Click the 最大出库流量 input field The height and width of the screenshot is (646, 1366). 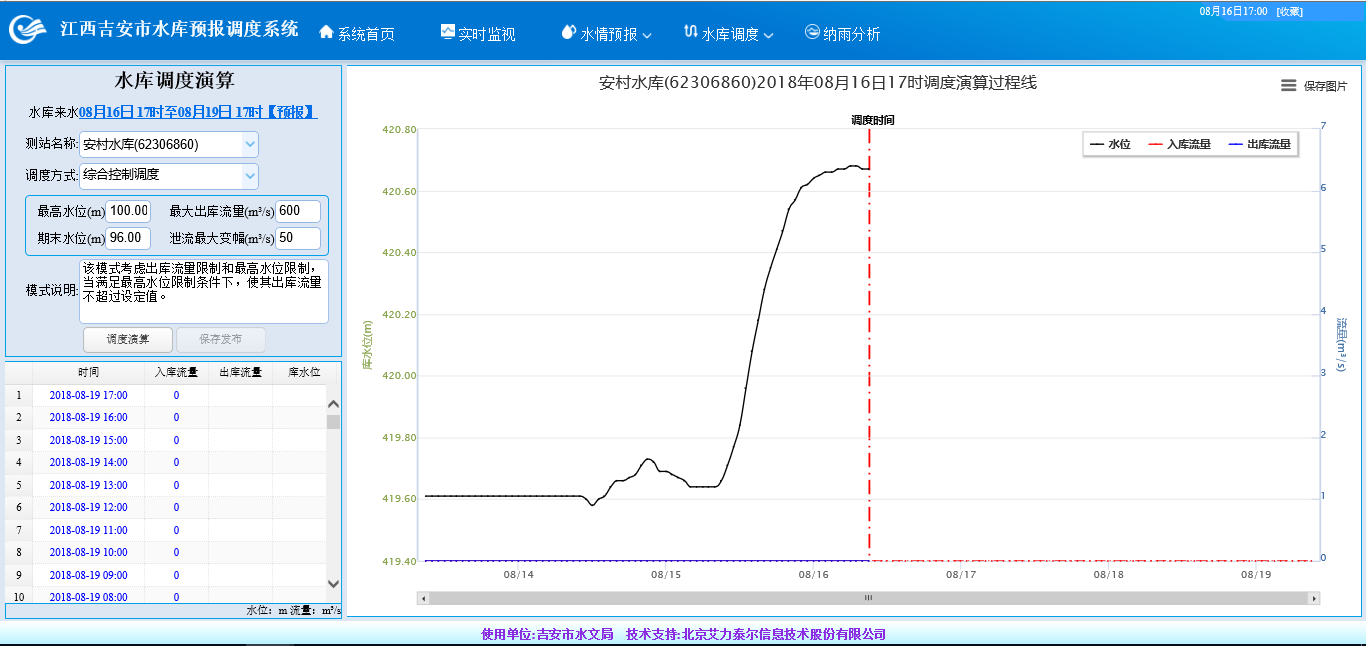pos(298,211)
